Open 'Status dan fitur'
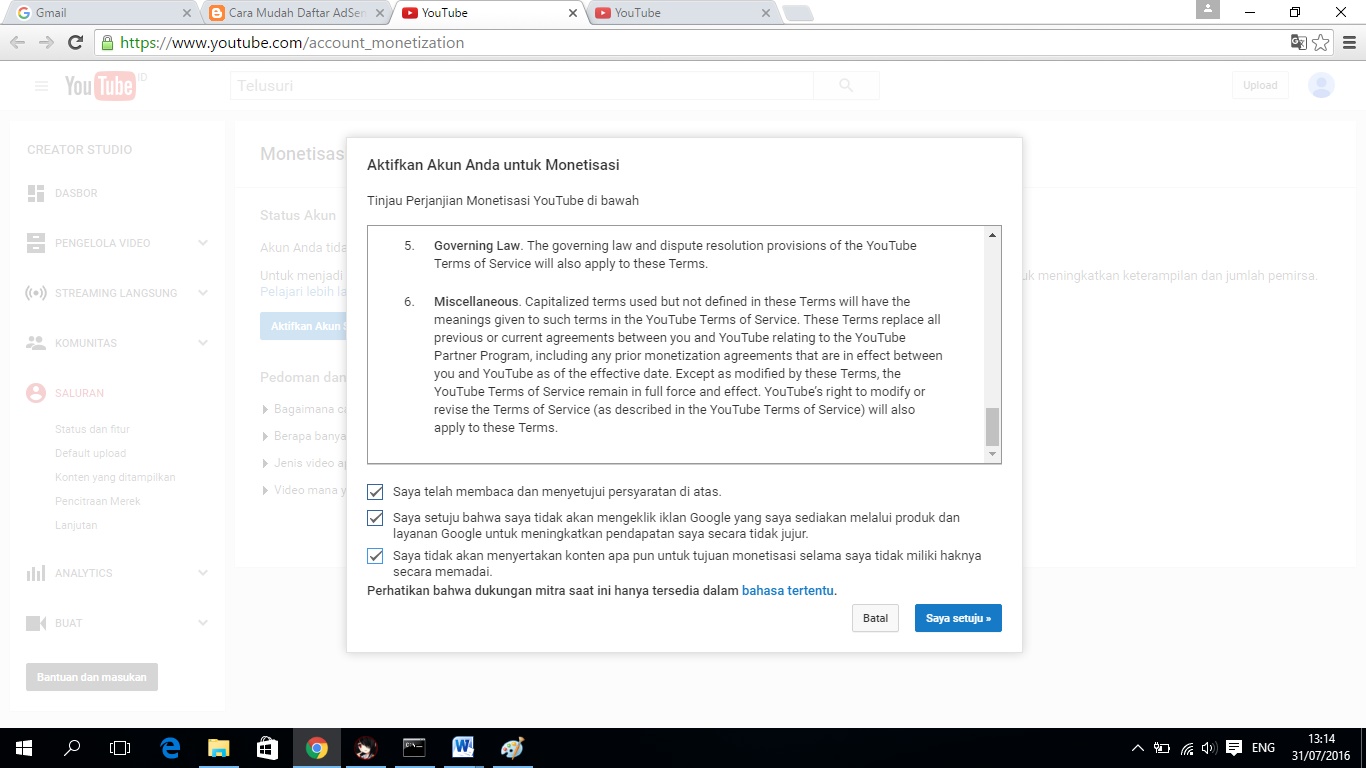Image resolution: width=1366 pixels, height=768 pixels. pyautogui.click(x=92, y=429)
